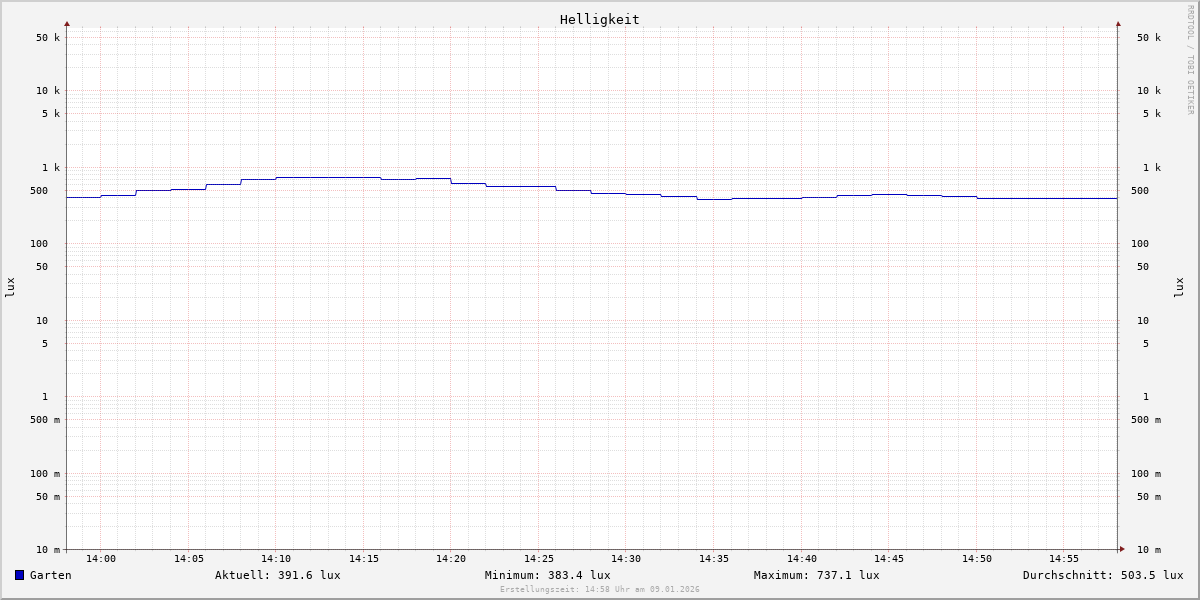
Task: Click the left vertical lux axis label
Action: tap(10, 287)
